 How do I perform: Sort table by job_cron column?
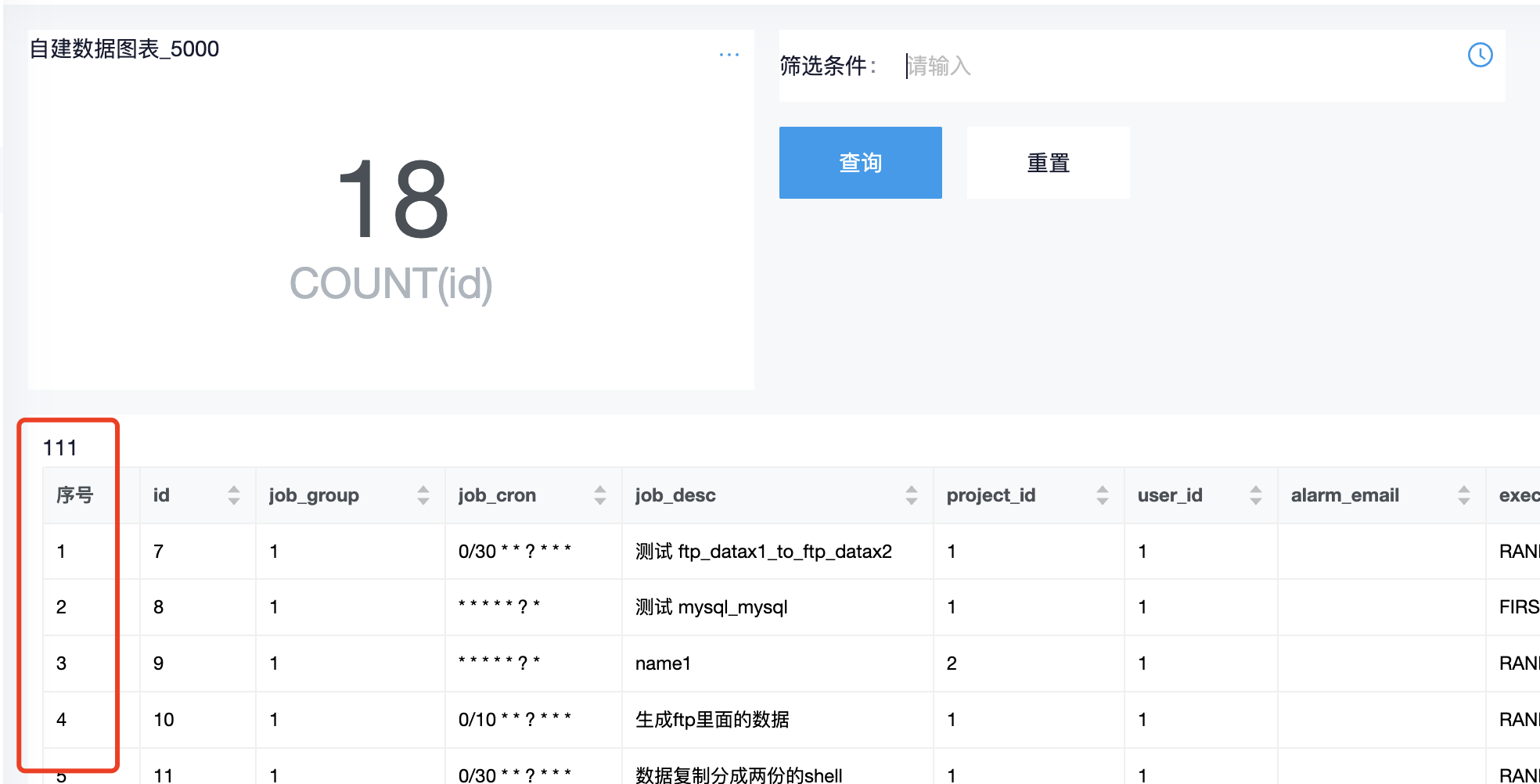(600, 495)
